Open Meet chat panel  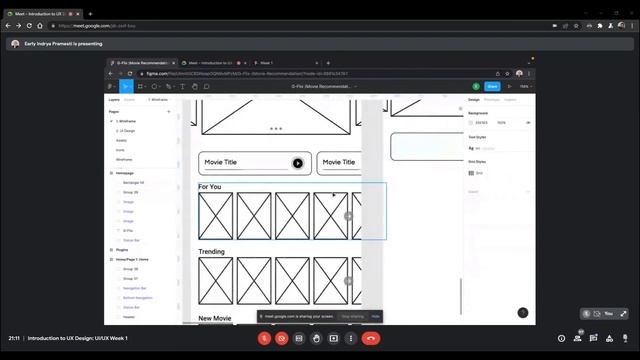tap(593, 338)
